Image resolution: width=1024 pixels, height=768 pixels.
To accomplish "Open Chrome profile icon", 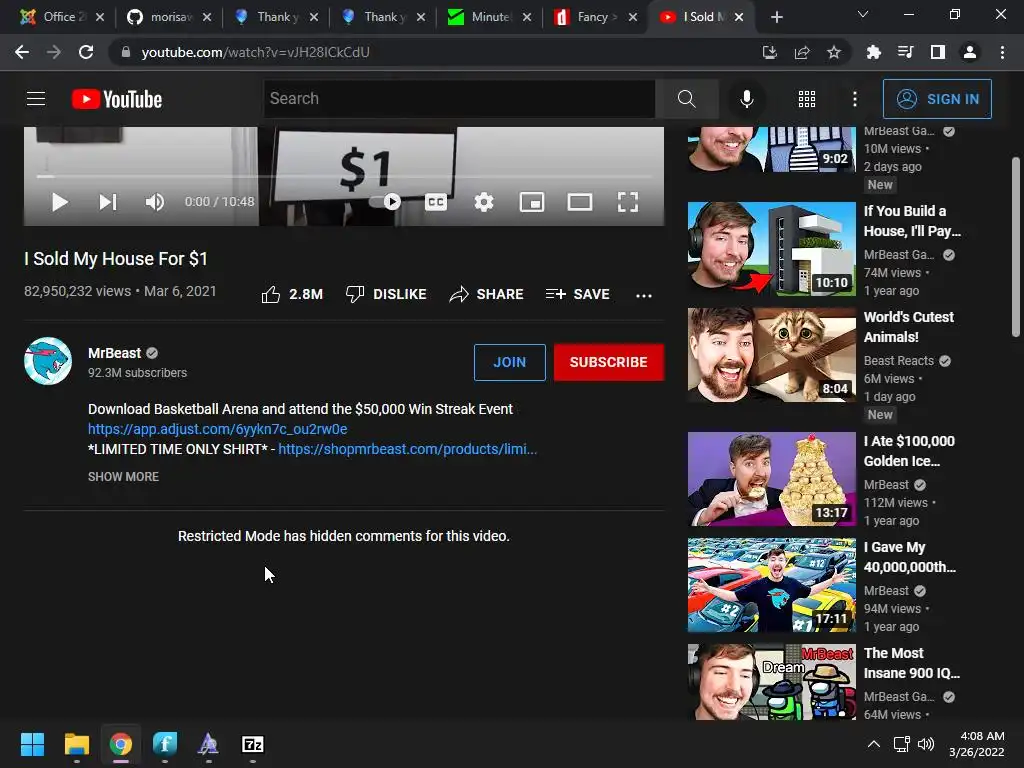I will 970,52.
